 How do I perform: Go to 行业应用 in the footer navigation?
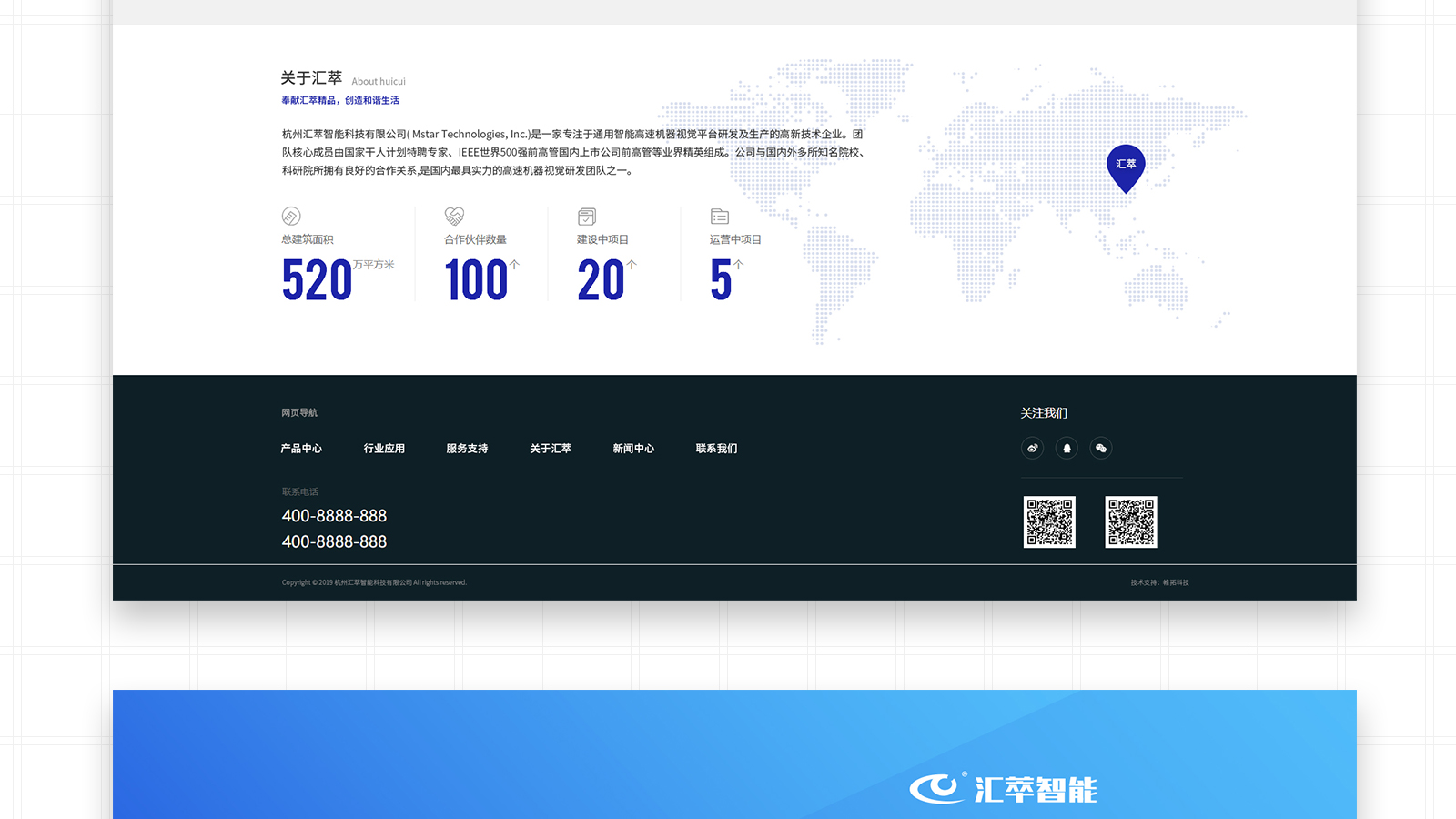click(x=384, y=449)
